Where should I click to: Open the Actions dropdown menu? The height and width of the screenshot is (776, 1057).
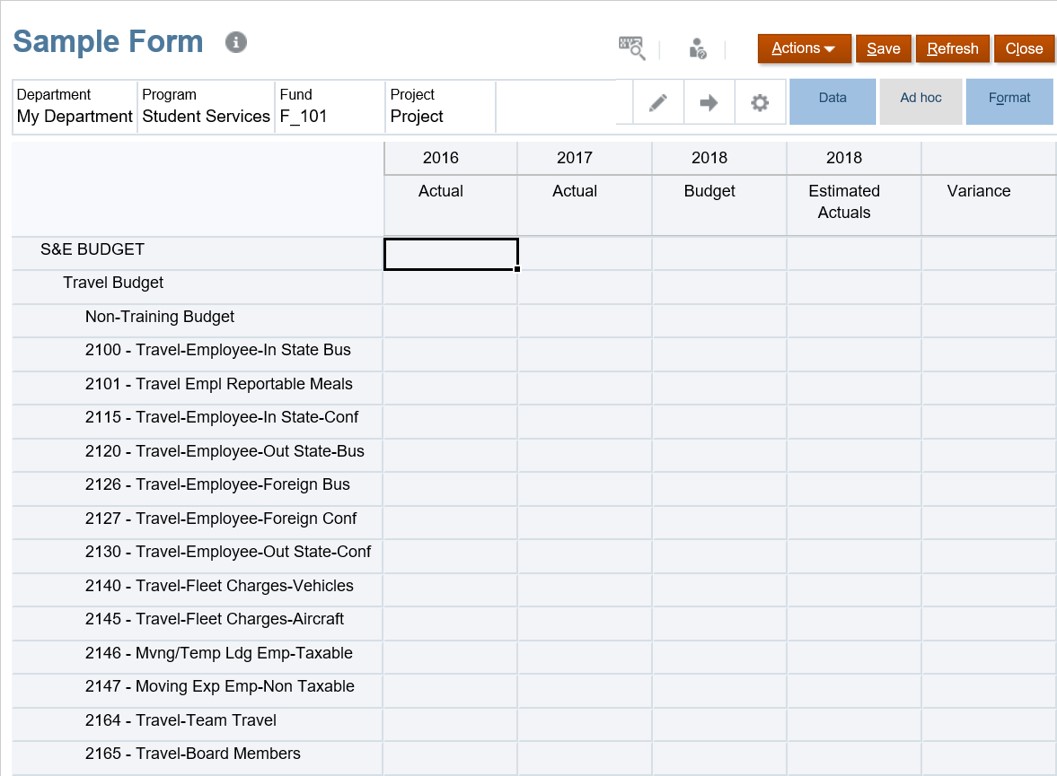tap(804, 49)
